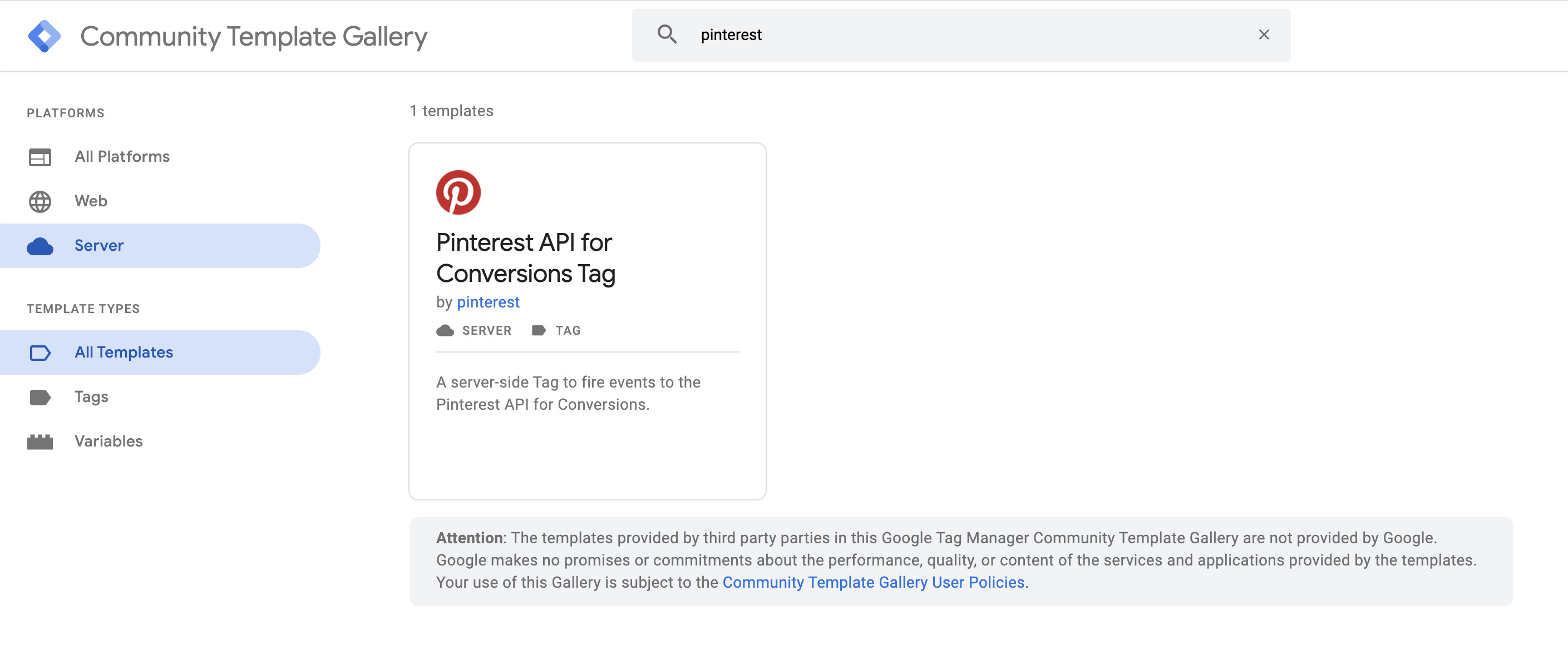The image size is (1568, 645).
Task: Filter by Tags template type
Action: pos(160,397)
